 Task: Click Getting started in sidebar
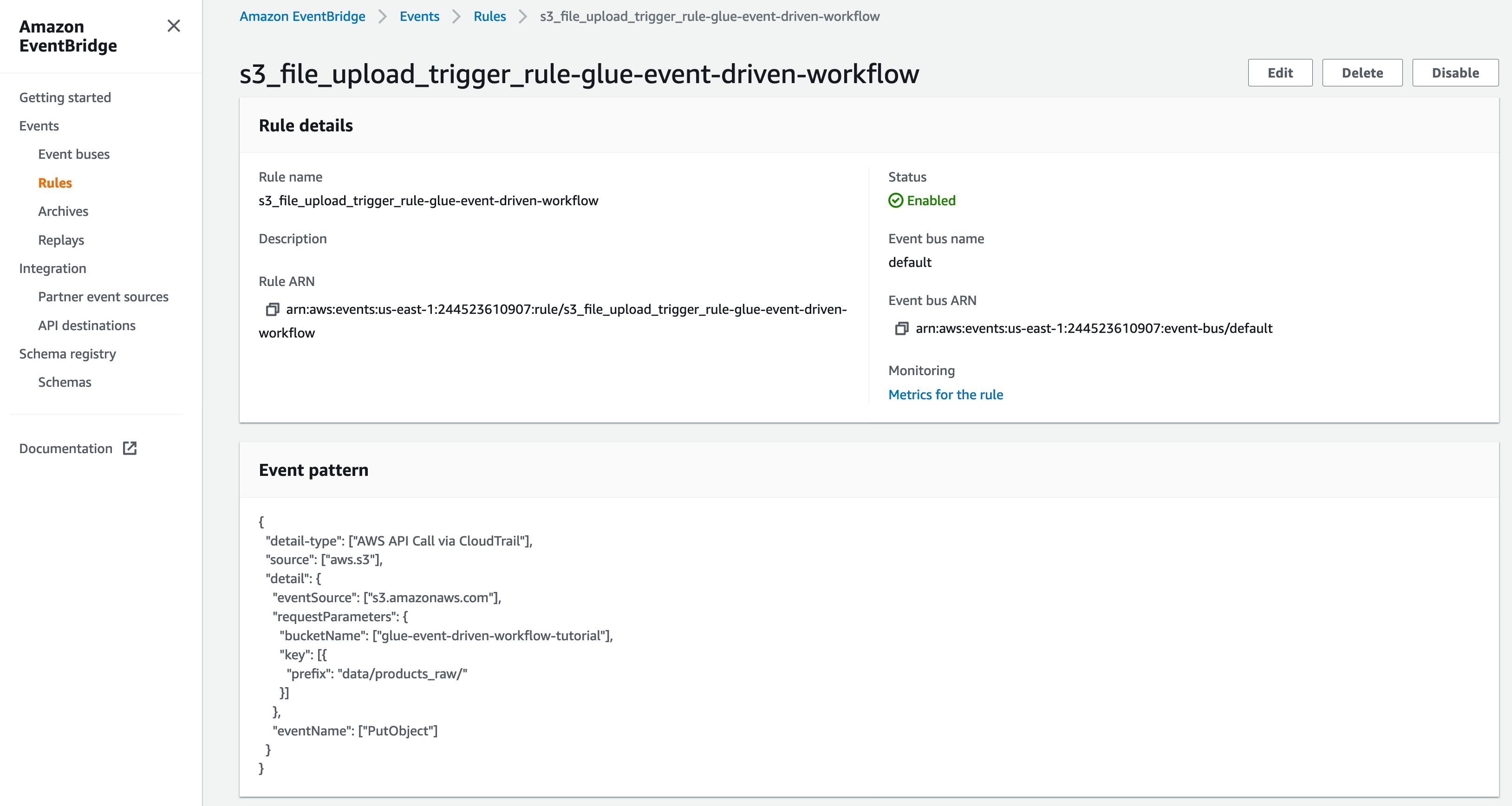[x=65, y=97]
